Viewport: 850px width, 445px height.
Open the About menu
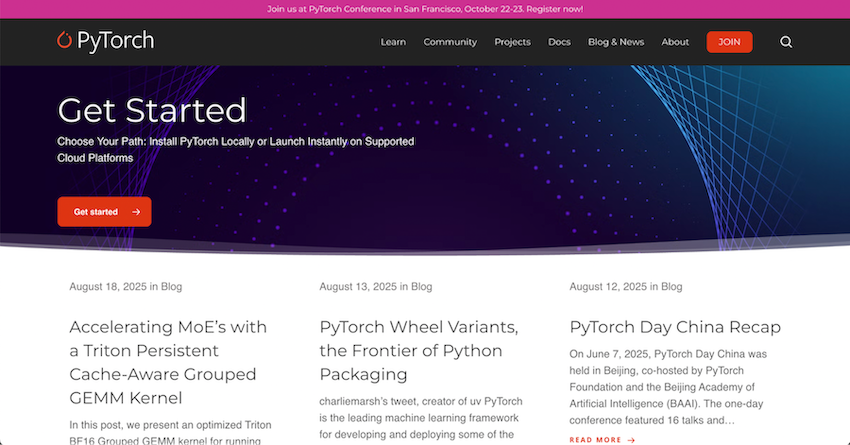pyautogui.click(x=675, y=42)
